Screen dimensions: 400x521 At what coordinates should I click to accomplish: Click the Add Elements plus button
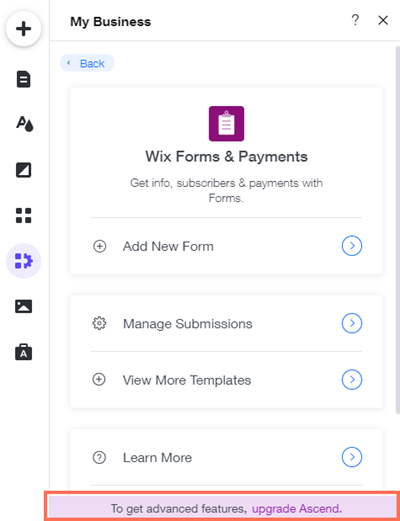coord(23,29)
